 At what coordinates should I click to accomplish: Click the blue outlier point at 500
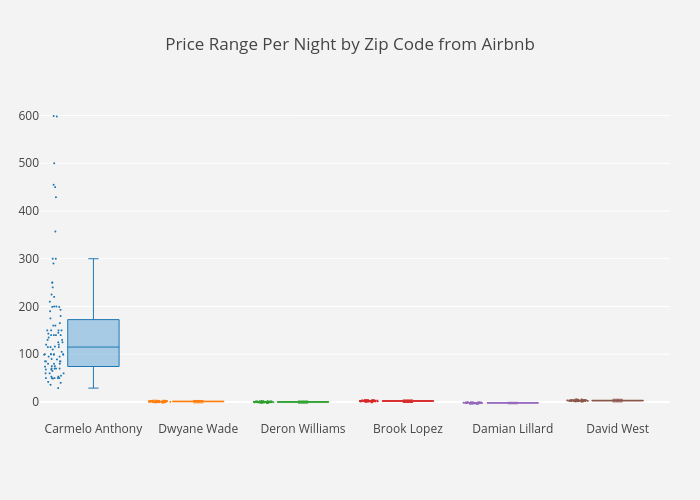coord(54,163)
